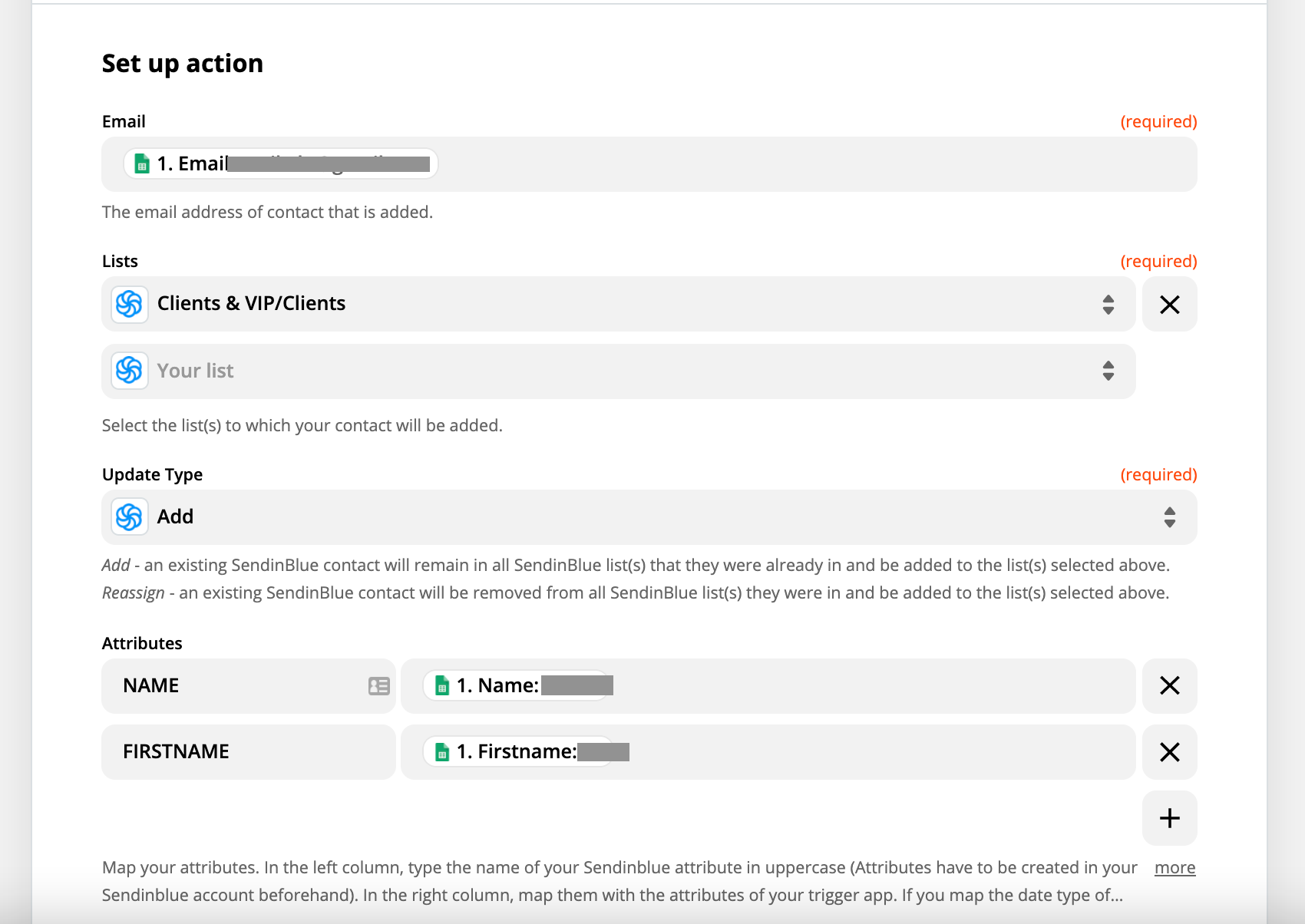The image size is (1305, 924).
Task: Click Google Sheets icon in Name pill
Action: point(442,685)
